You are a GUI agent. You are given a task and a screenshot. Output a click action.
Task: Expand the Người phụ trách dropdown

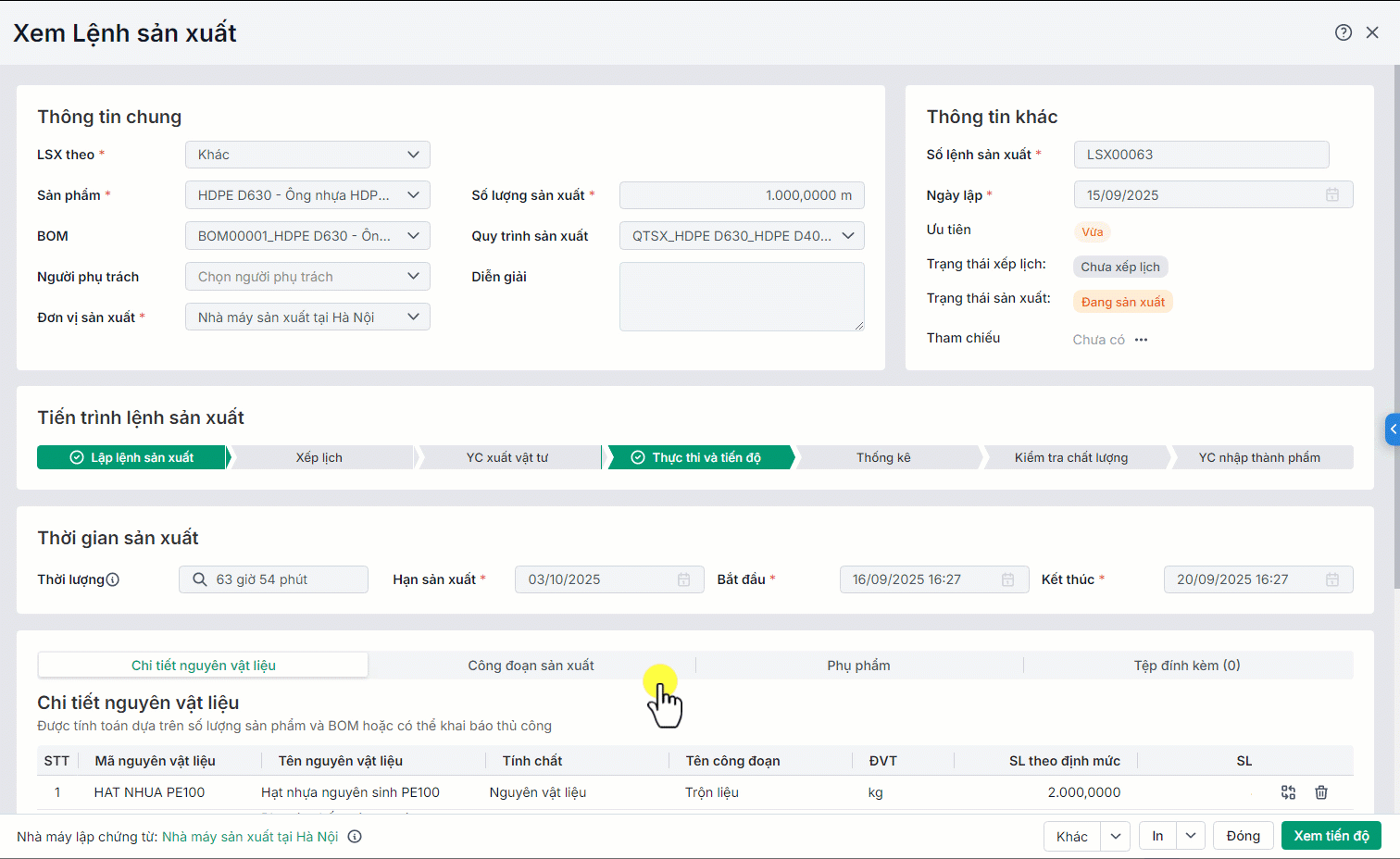point(307,277)
